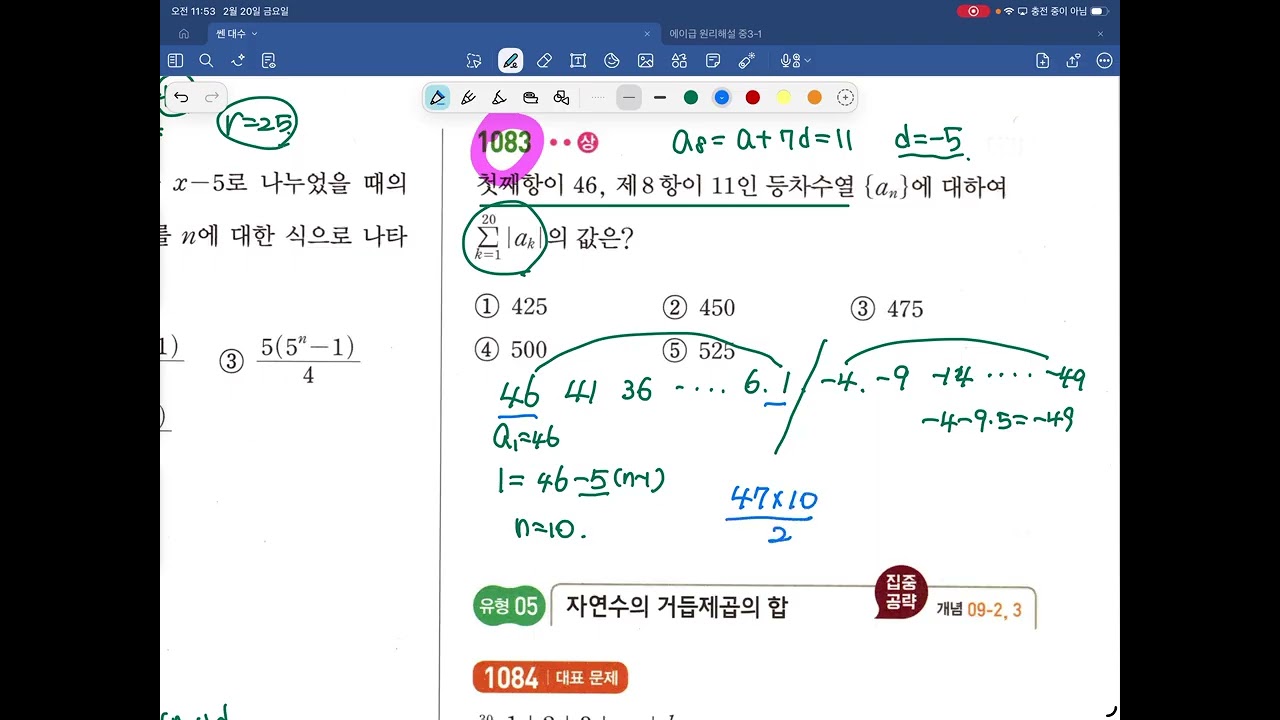Tap the date 2월 20일 금요일
This screenshot has height=720, width=1280.
tap(256, 11)
